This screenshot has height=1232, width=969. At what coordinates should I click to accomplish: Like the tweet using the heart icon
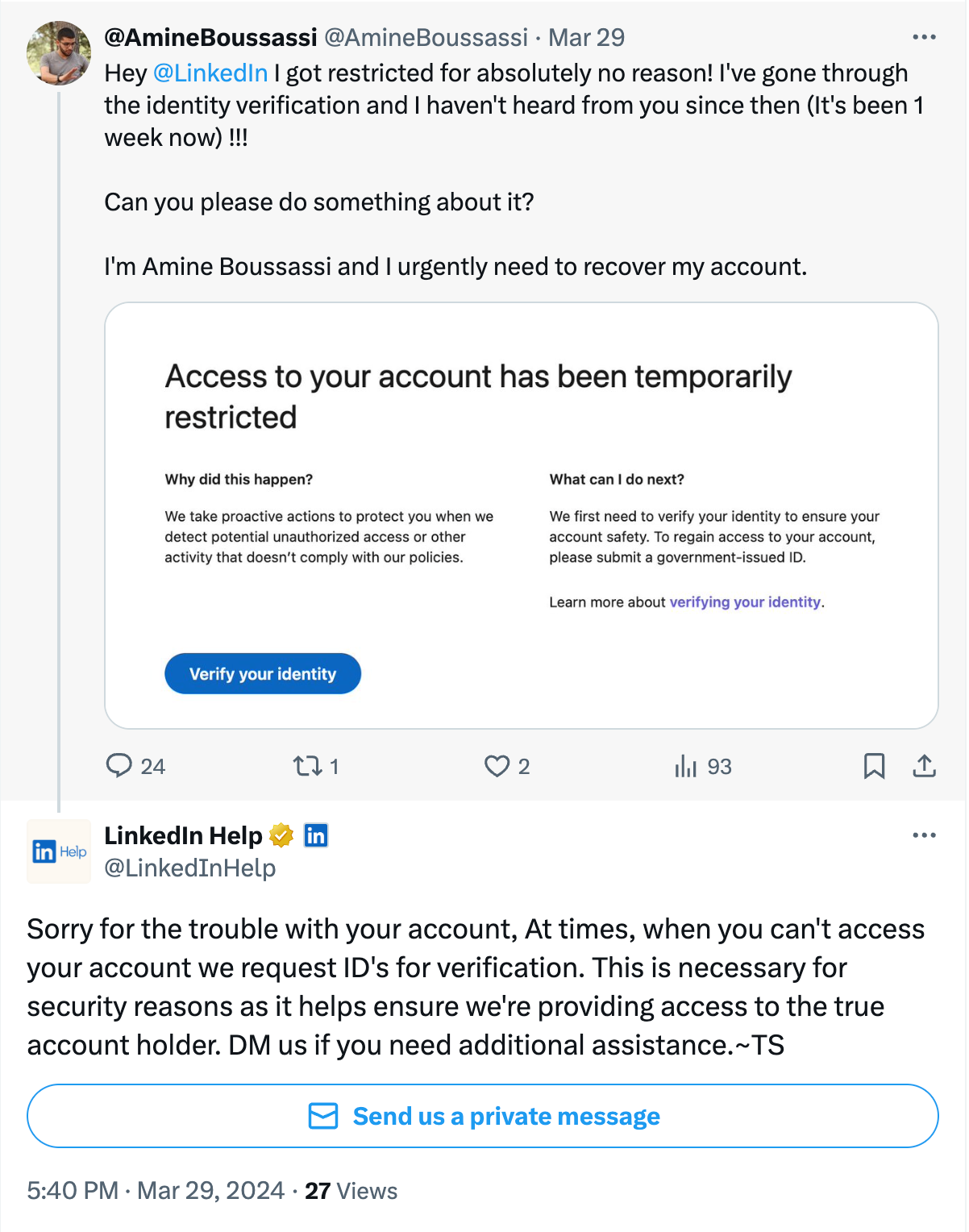point(497,765)
